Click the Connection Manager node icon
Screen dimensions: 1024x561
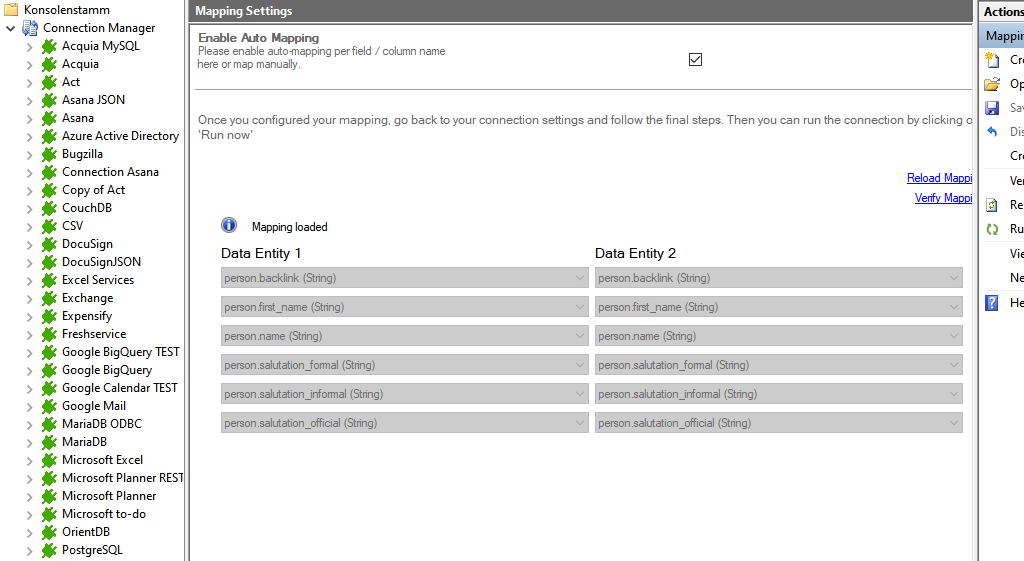[x=31, y=28]
